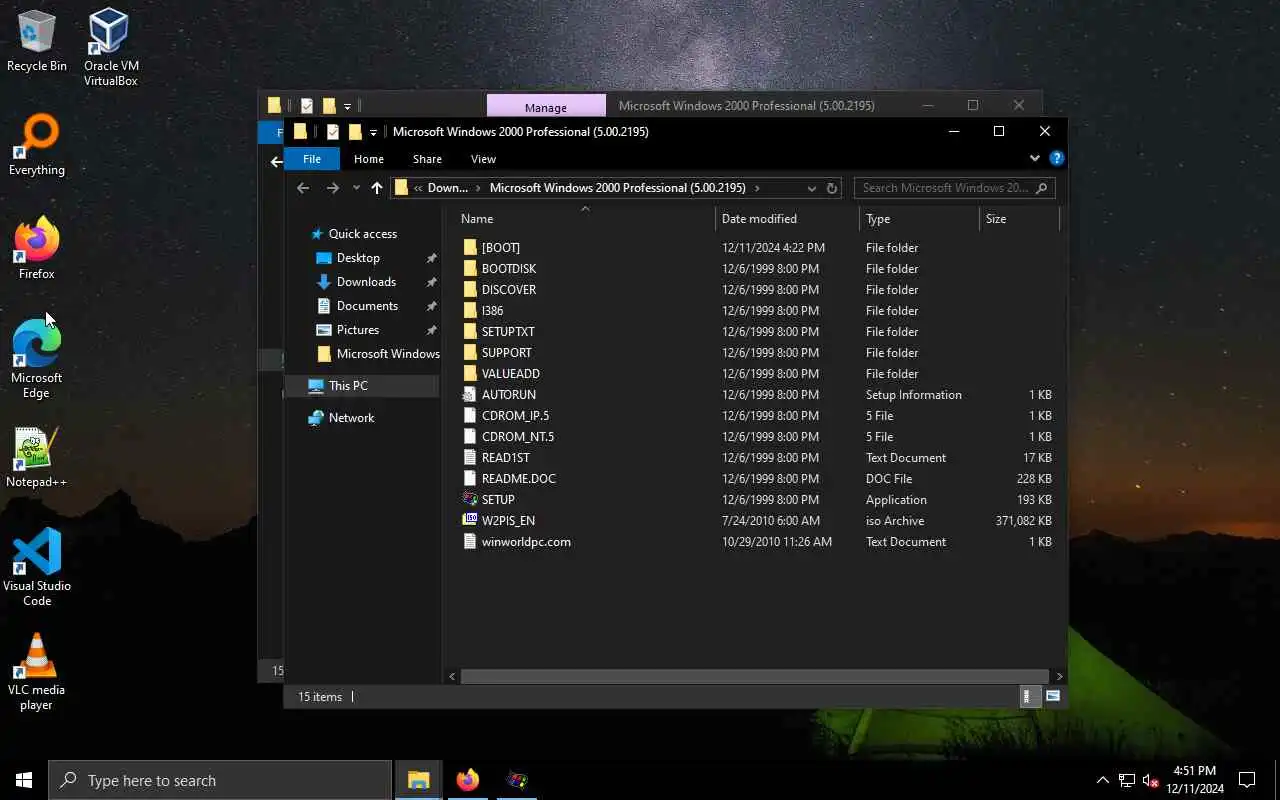Click the search magnifier icon in Explorer

1041,188
